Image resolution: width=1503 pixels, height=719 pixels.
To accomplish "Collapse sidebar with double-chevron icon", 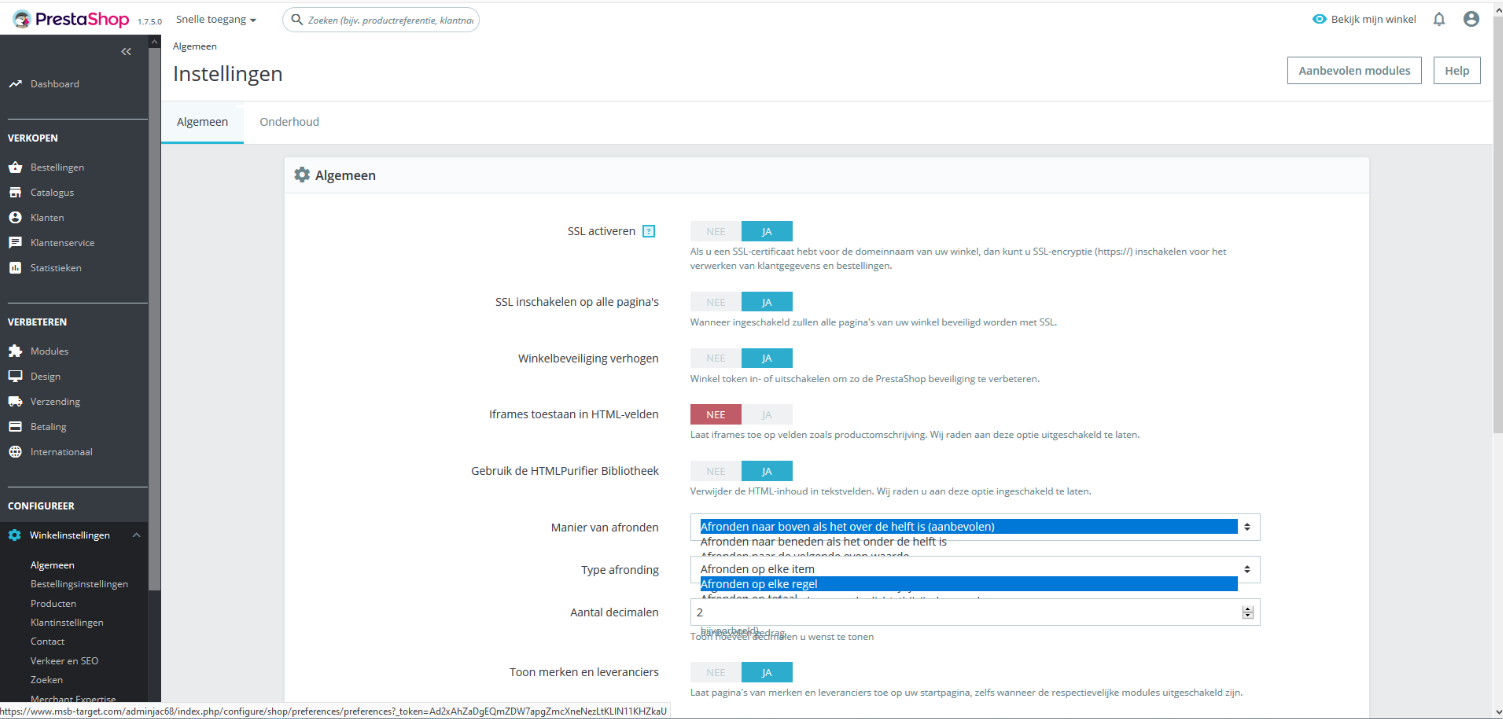I will [x=126, y=51].
